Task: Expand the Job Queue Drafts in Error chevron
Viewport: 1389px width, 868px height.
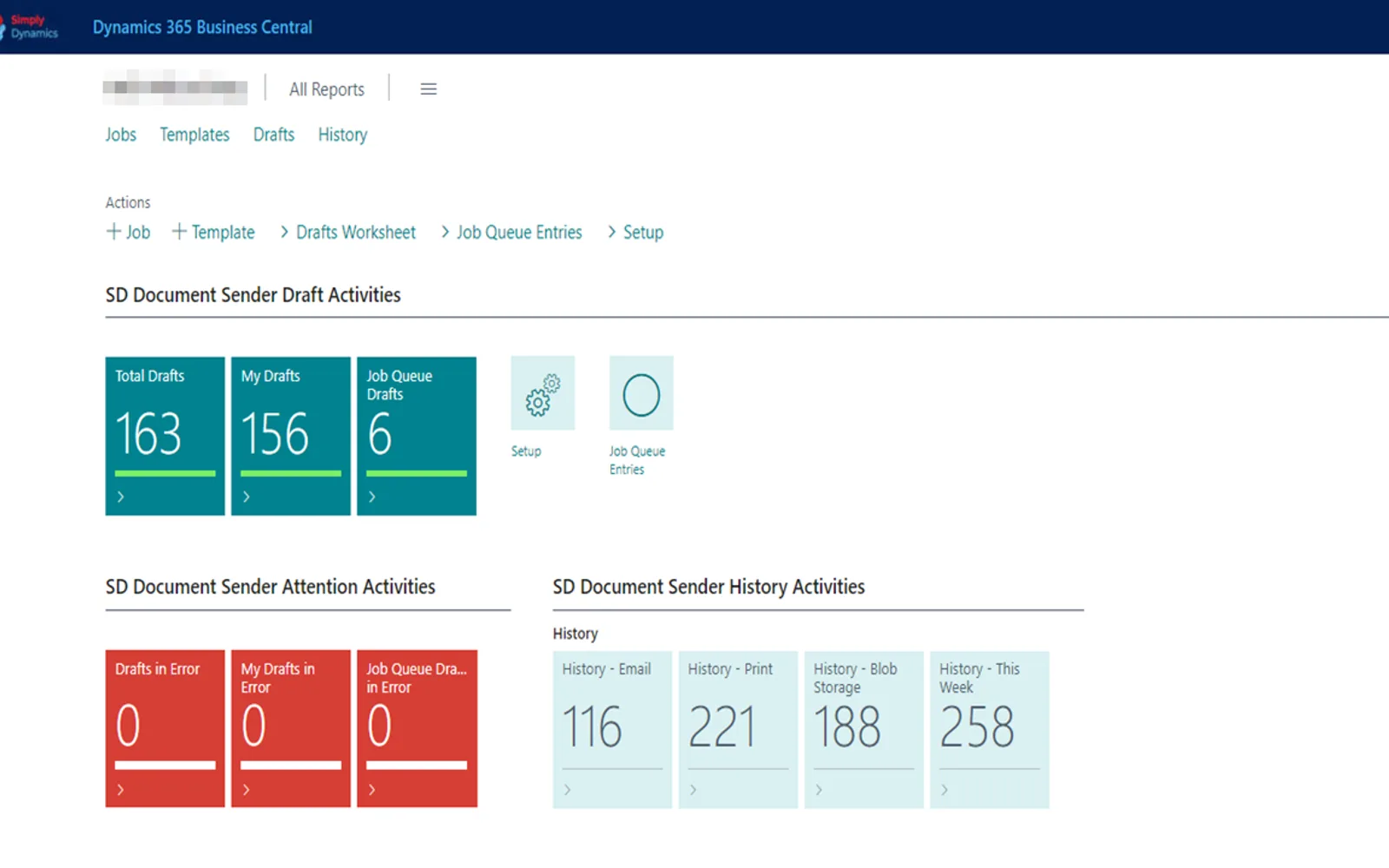Action: (x=372, y=790)
